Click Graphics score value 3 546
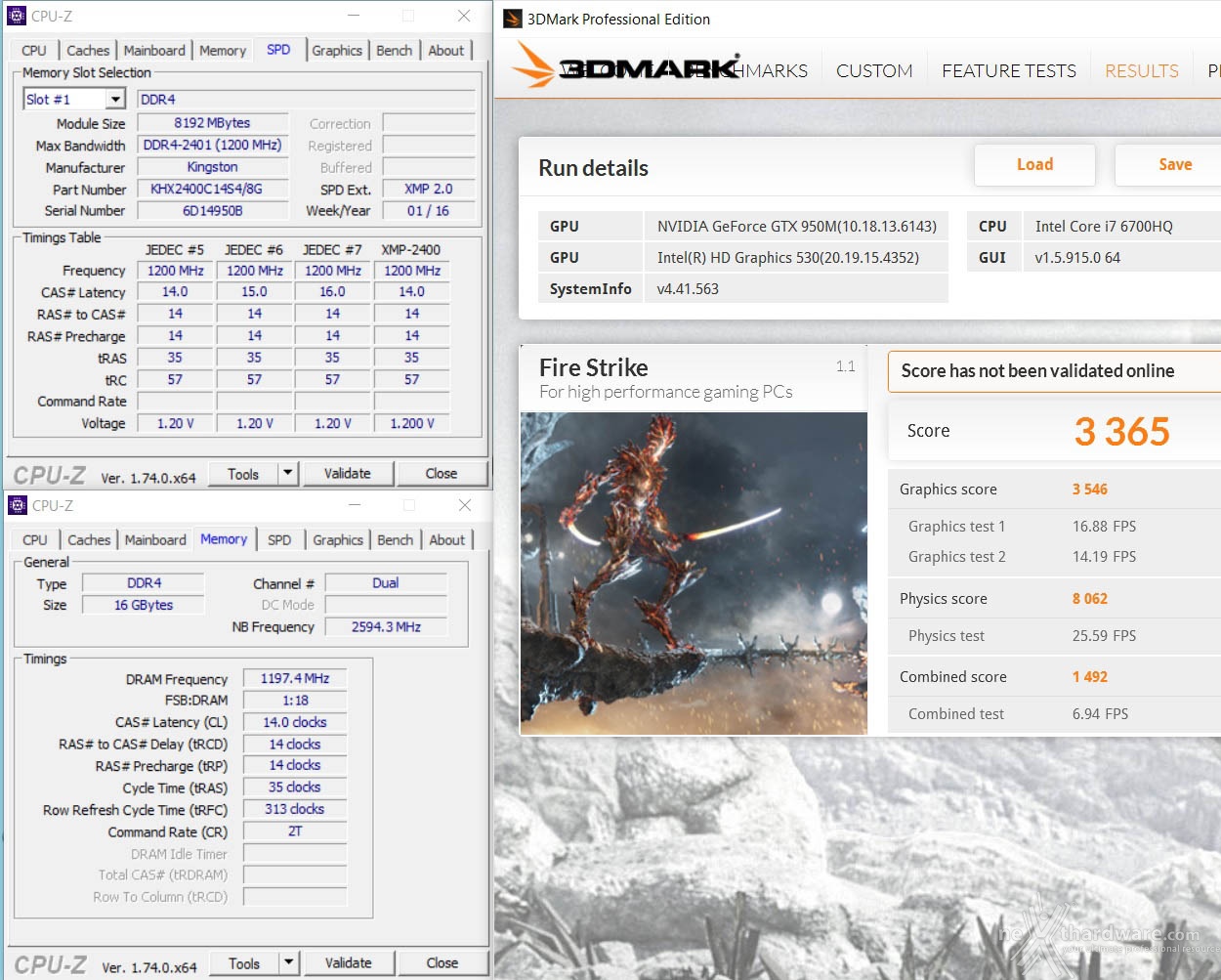The image size is (1221, 980). [1090, 490]
